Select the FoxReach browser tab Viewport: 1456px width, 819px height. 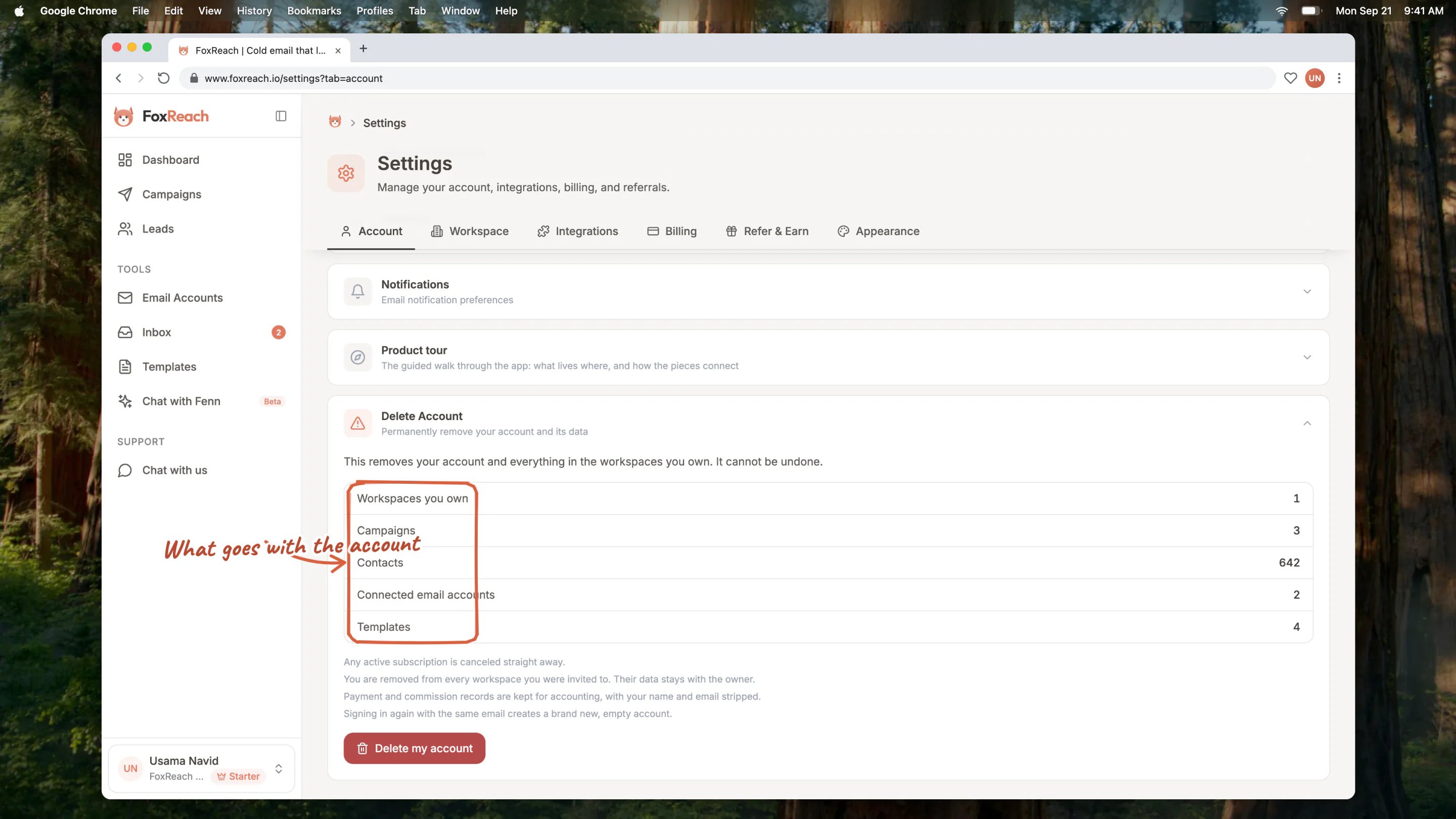(x=259, y=51)
